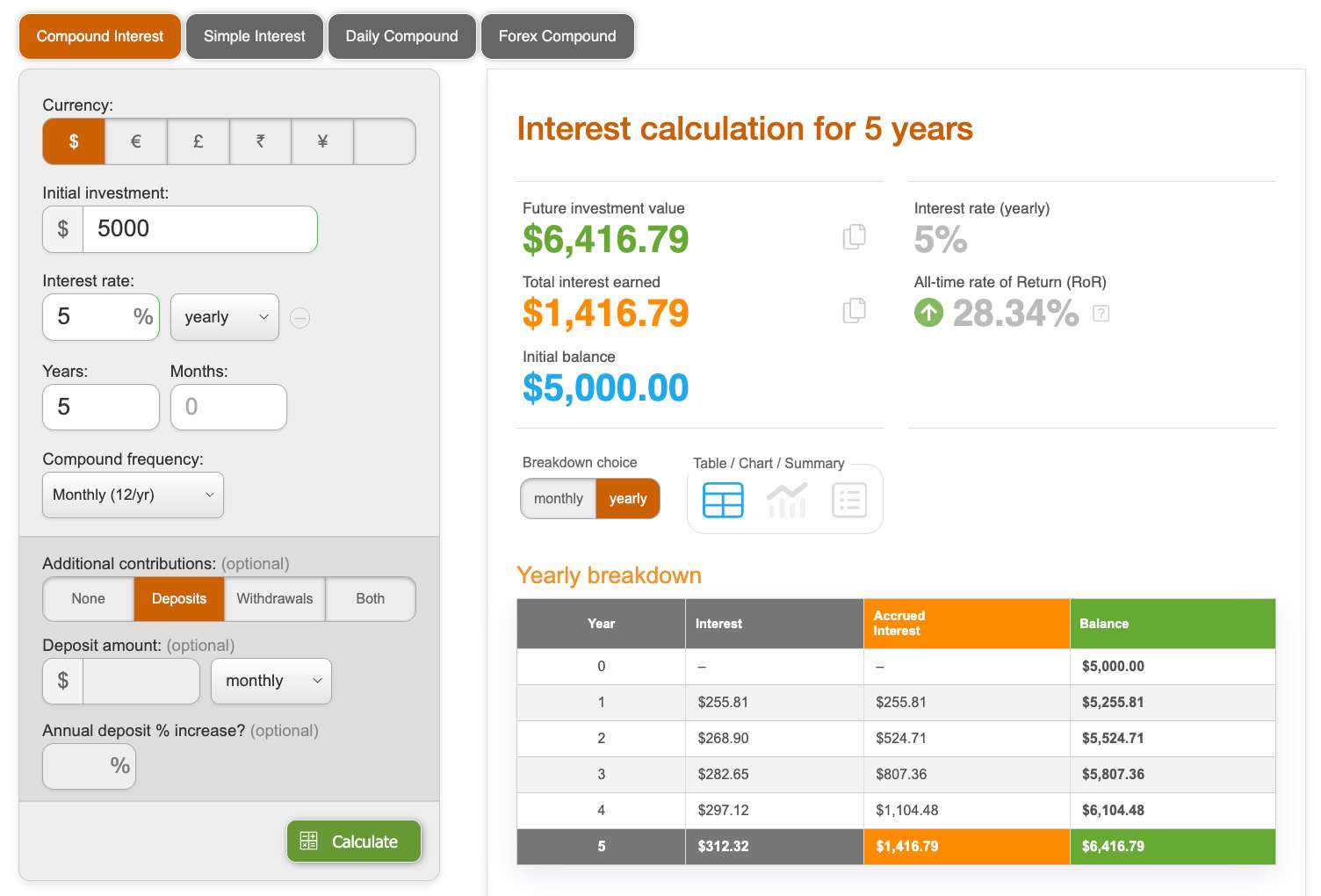Click the Balance column header
The image size is (1321, 896).
pyautogui.click(x=1173, y=624)
